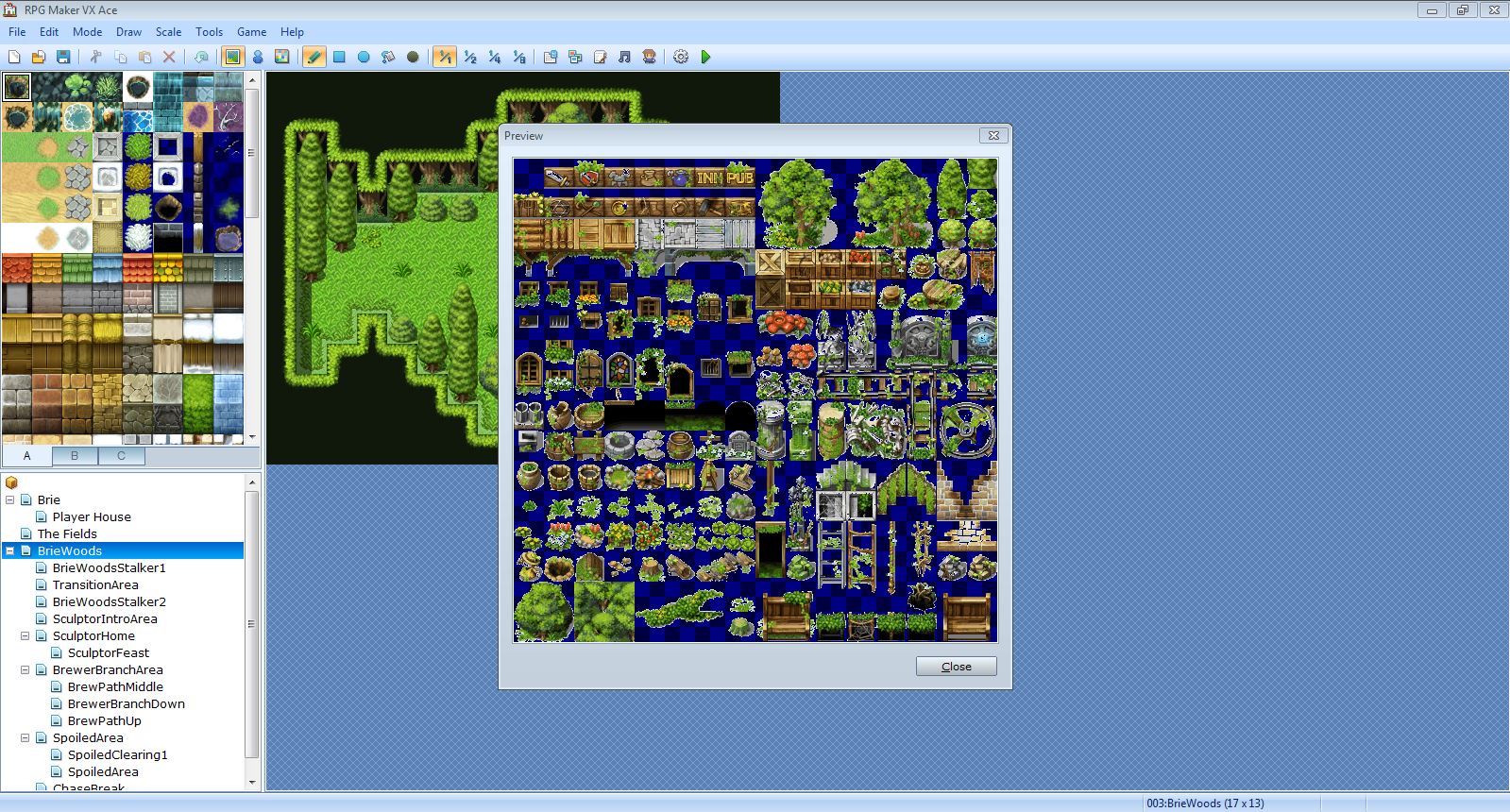Collapse the SculptorHome map node

25,635
